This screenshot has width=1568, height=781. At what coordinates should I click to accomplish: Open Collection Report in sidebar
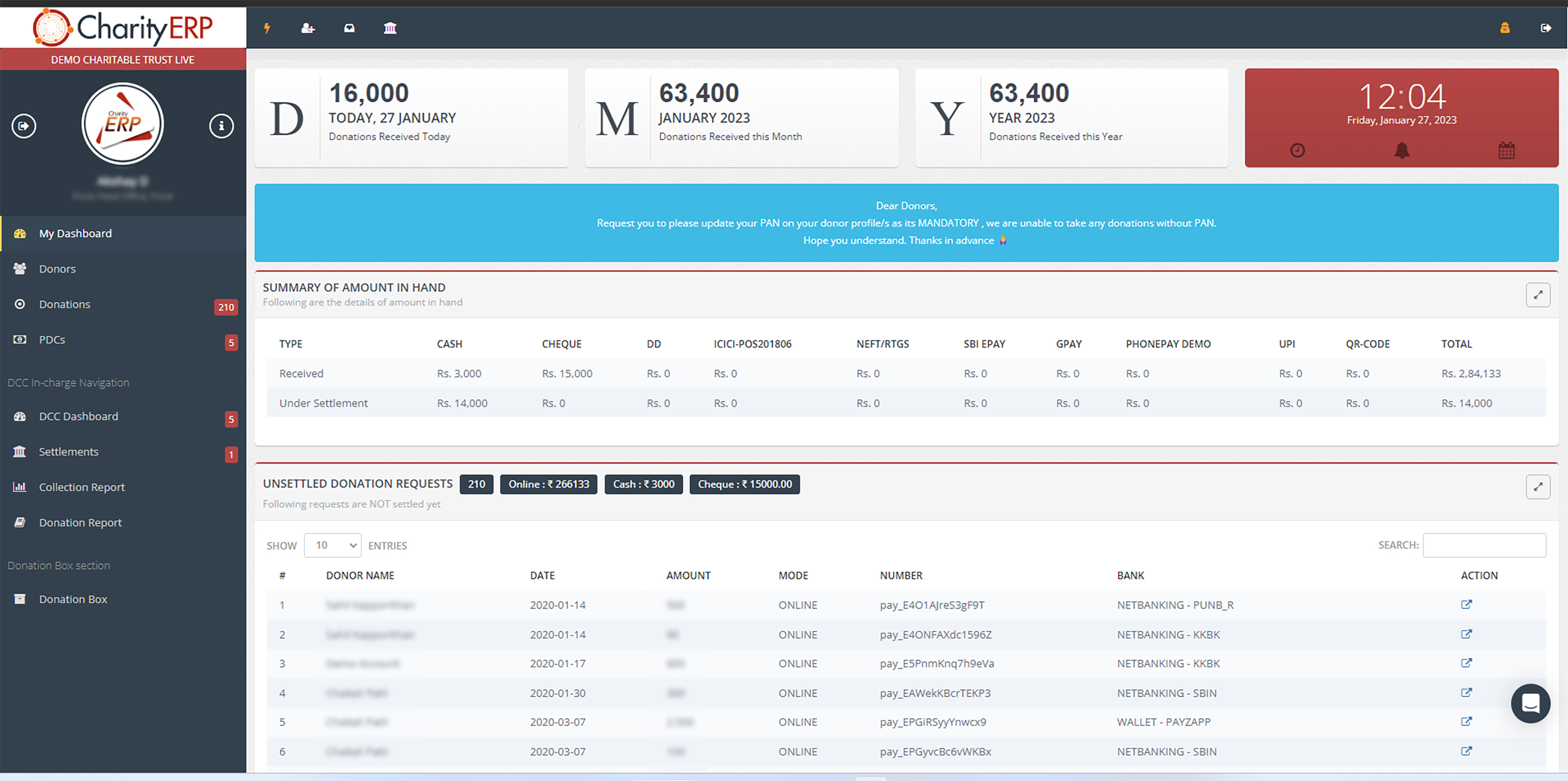(123, 487)
